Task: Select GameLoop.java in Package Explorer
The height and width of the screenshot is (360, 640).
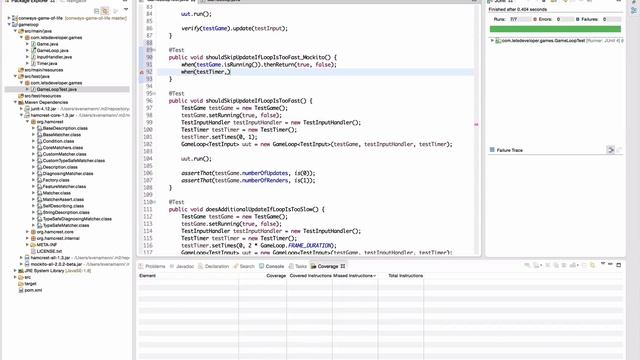Action: pos(52,50)
